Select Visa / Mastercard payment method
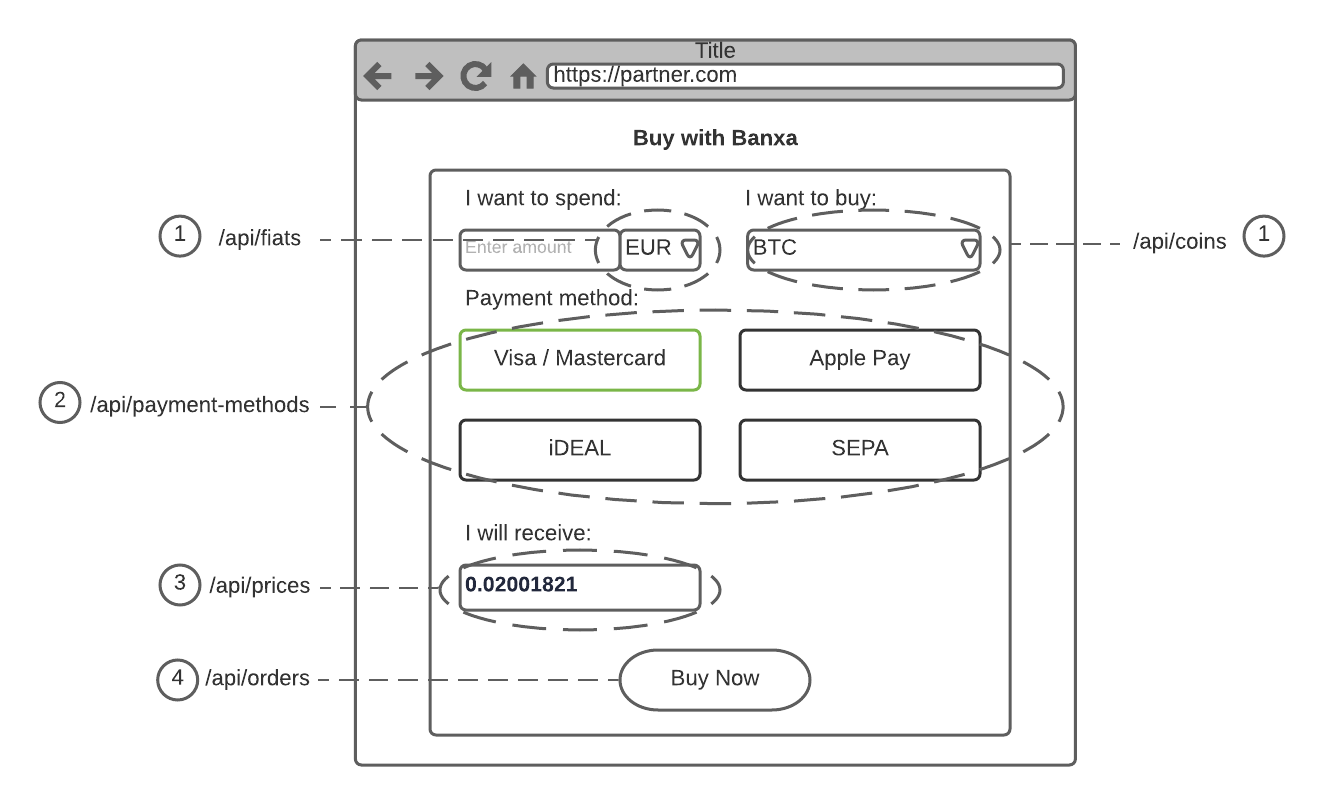Viewport: 1325px width, 805px height. tap(580, 359)
